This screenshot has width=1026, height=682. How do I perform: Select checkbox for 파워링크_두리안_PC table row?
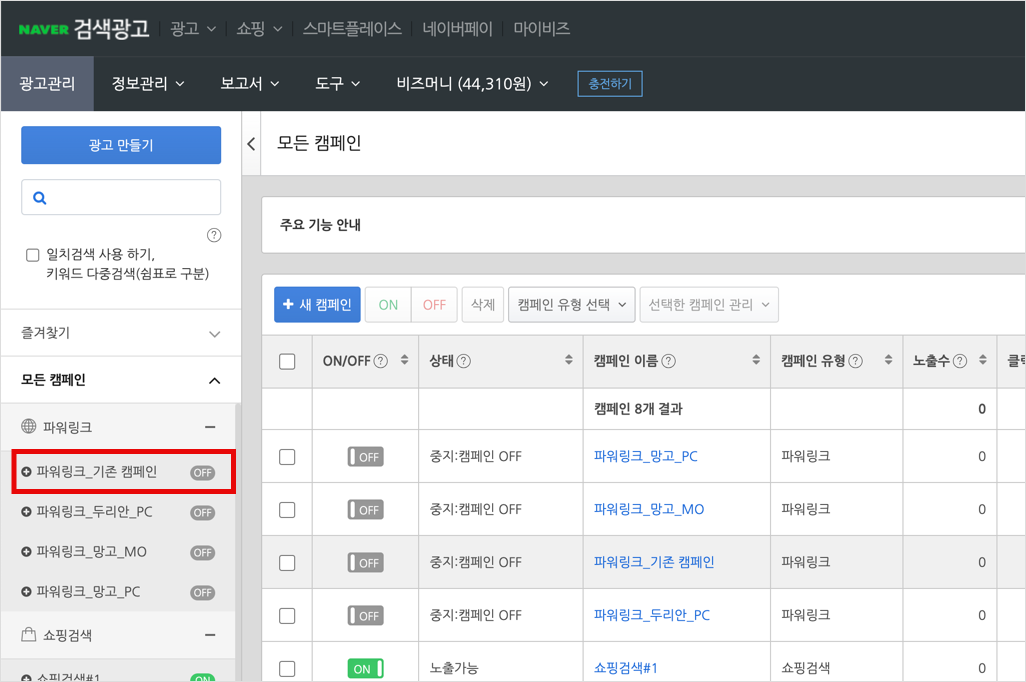287,616
